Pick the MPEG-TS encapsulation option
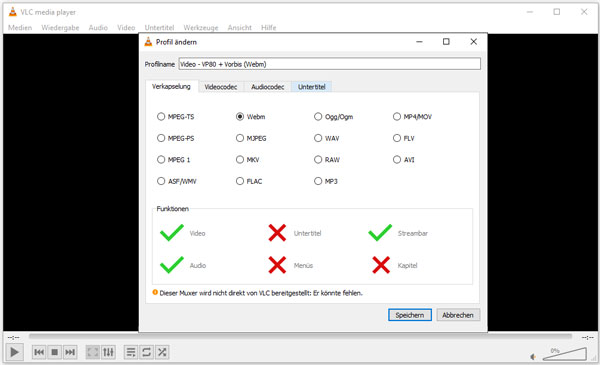Screen dimensions: 600x365 tap(161, 116)
